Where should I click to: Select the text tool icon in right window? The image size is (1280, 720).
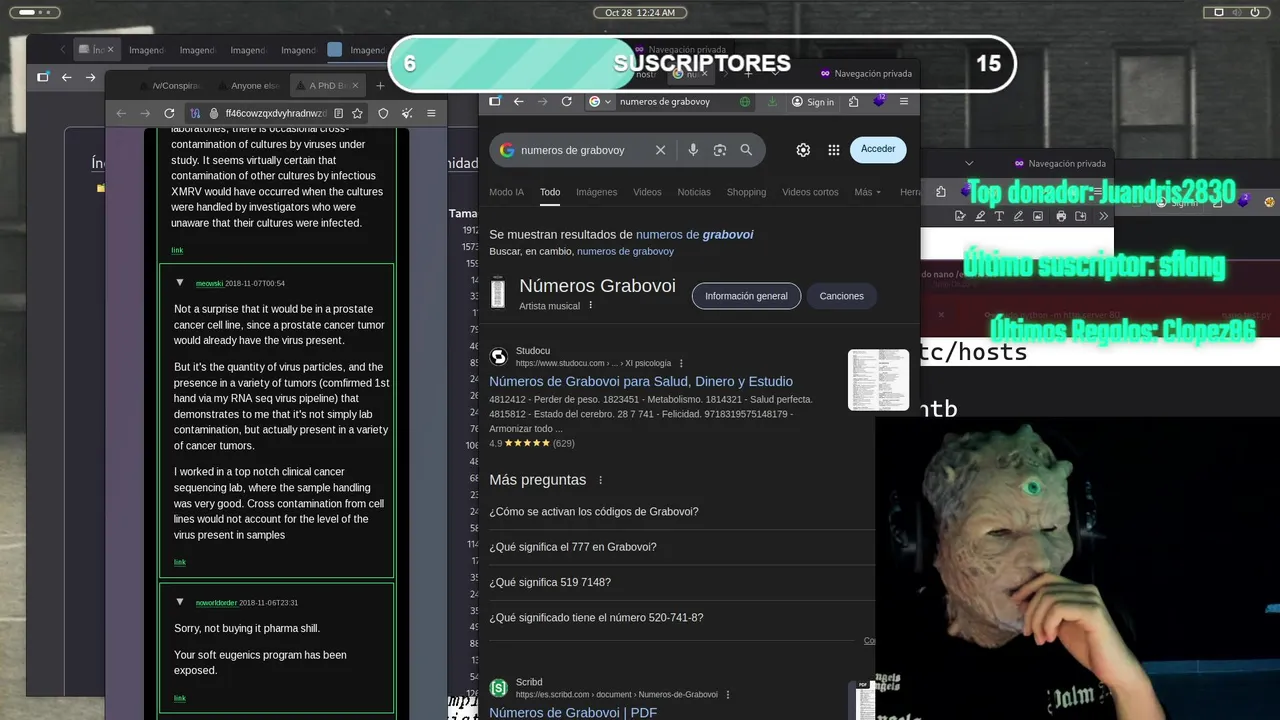999,216
